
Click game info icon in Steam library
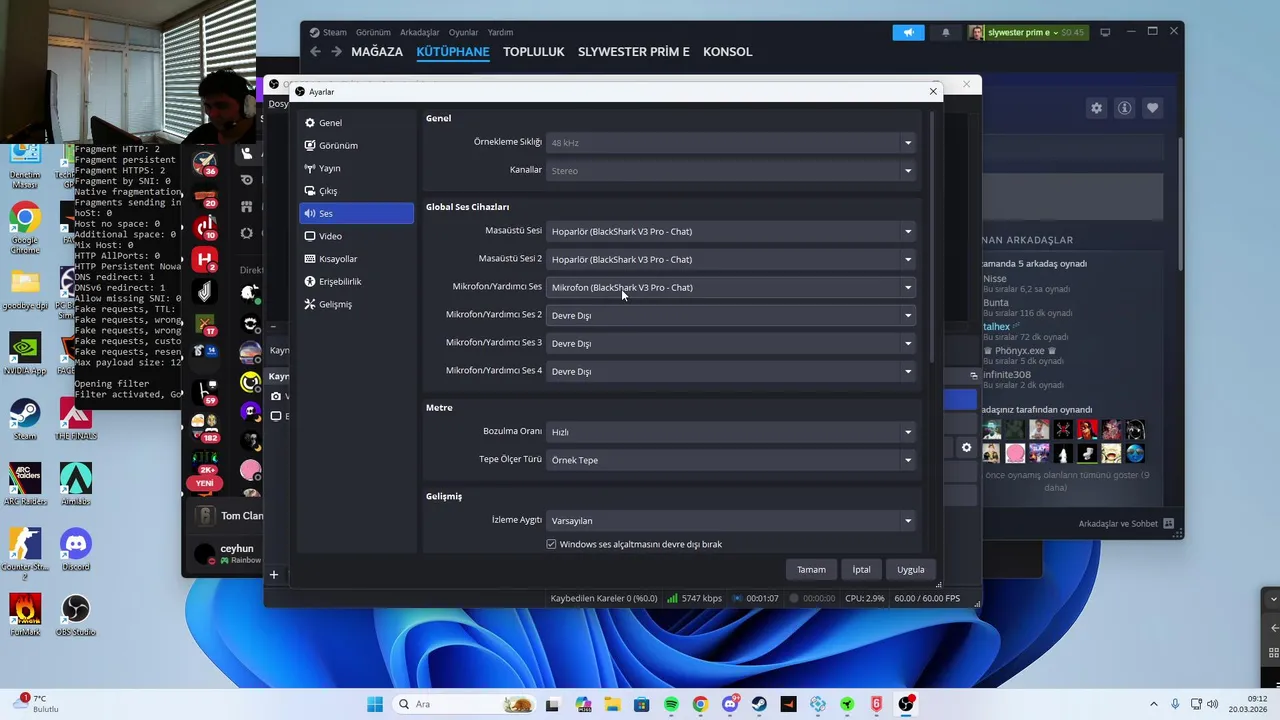1125,108
